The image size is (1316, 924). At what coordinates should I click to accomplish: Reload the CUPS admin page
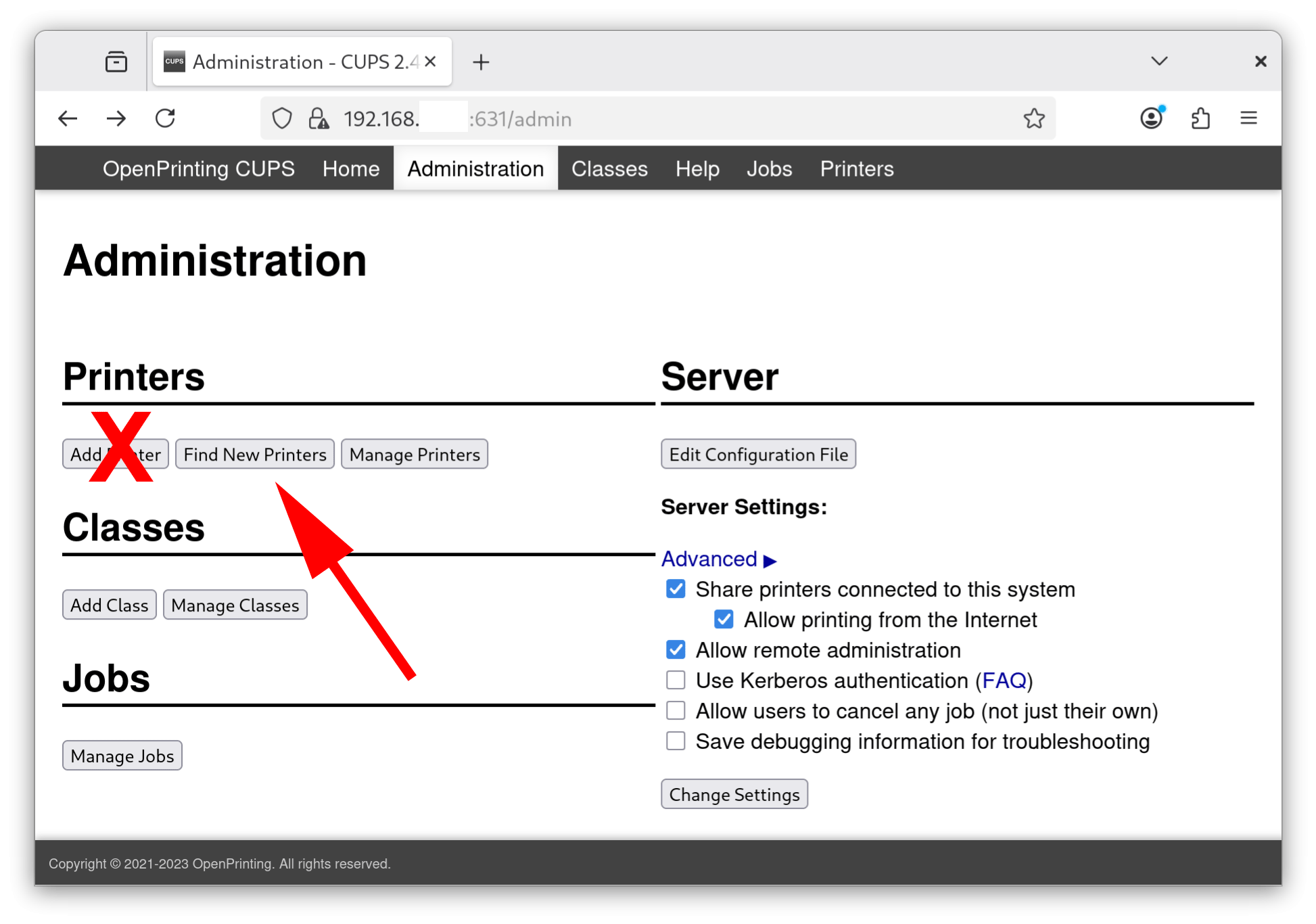pos(165,119)
